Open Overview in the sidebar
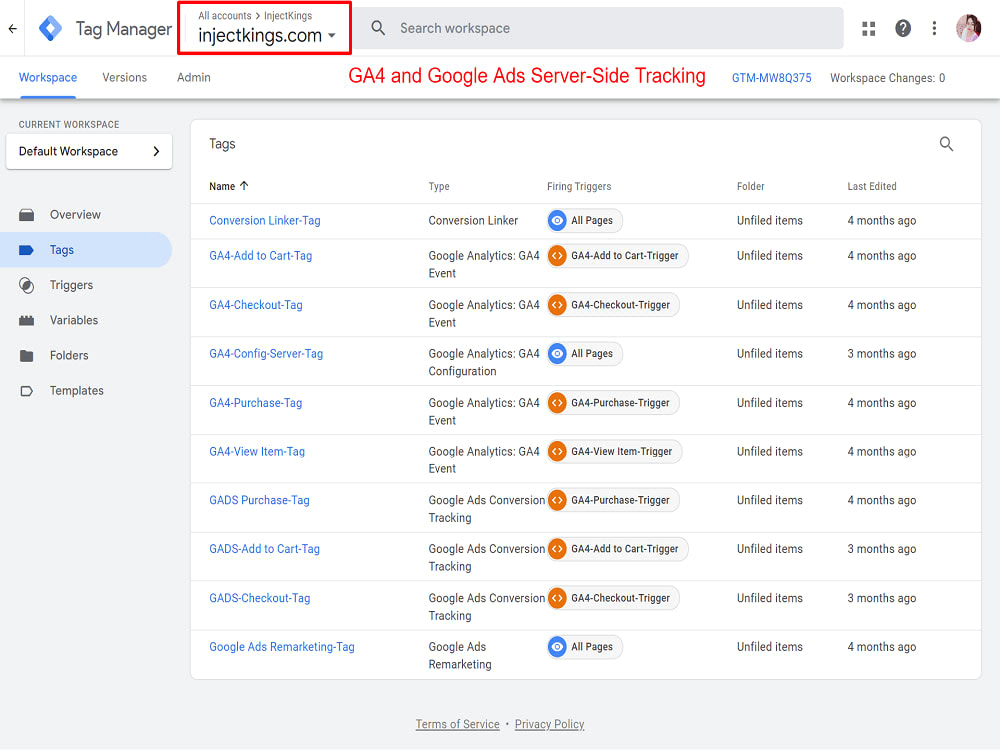This screenshot has width=1000, height=750. pyautogui.click(x=75, y=215)
